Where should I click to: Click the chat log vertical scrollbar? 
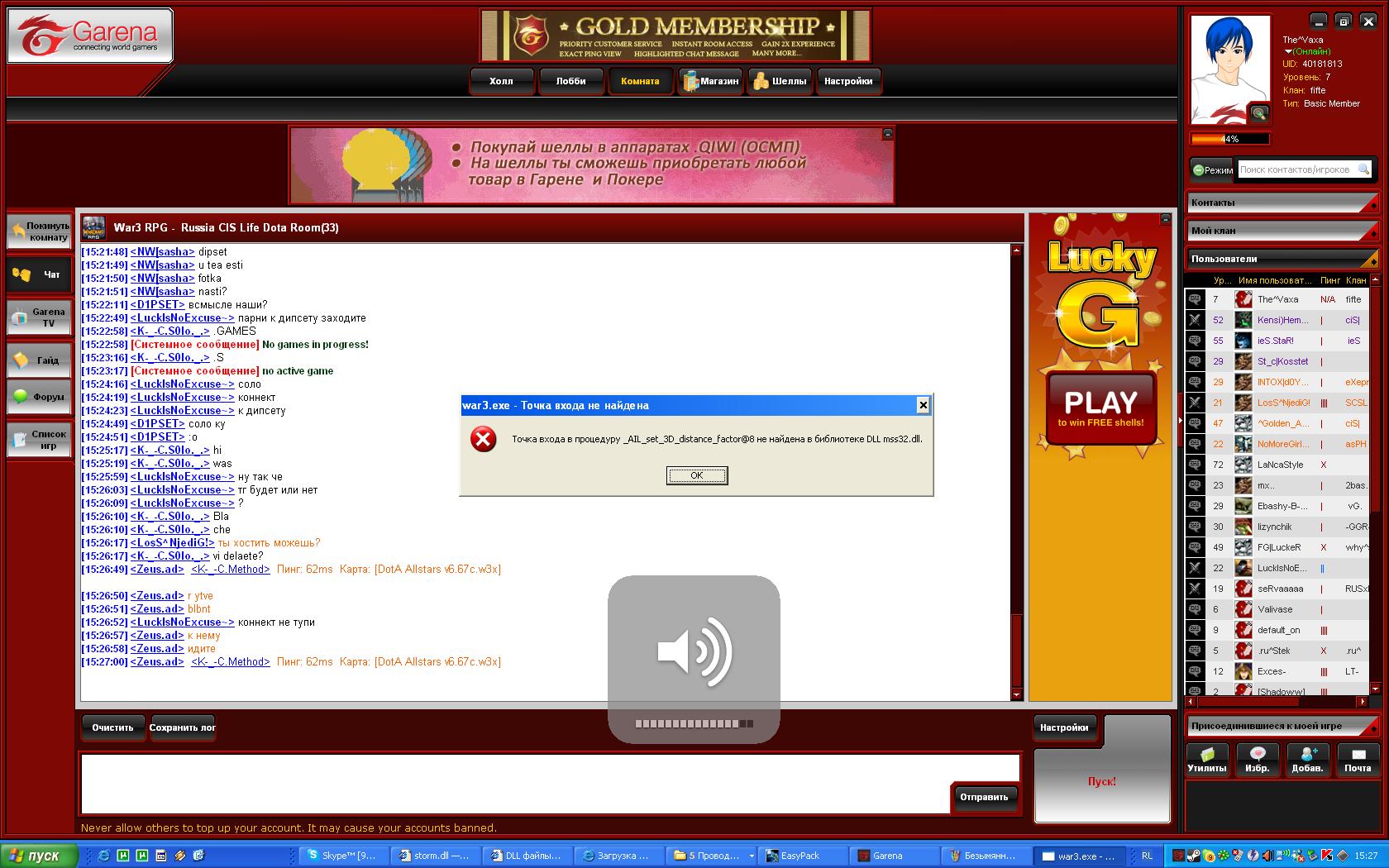1017,473
